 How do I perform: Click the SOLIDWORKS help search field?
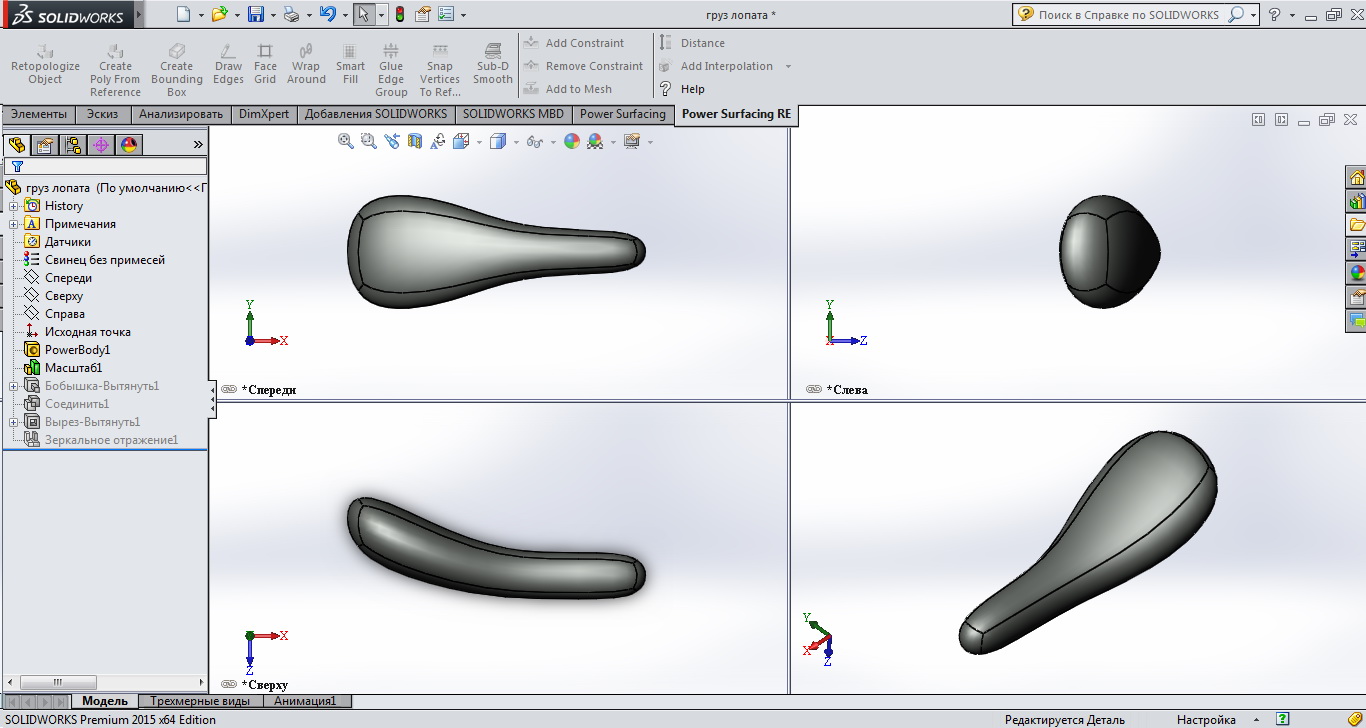(x=1129, y=15)
